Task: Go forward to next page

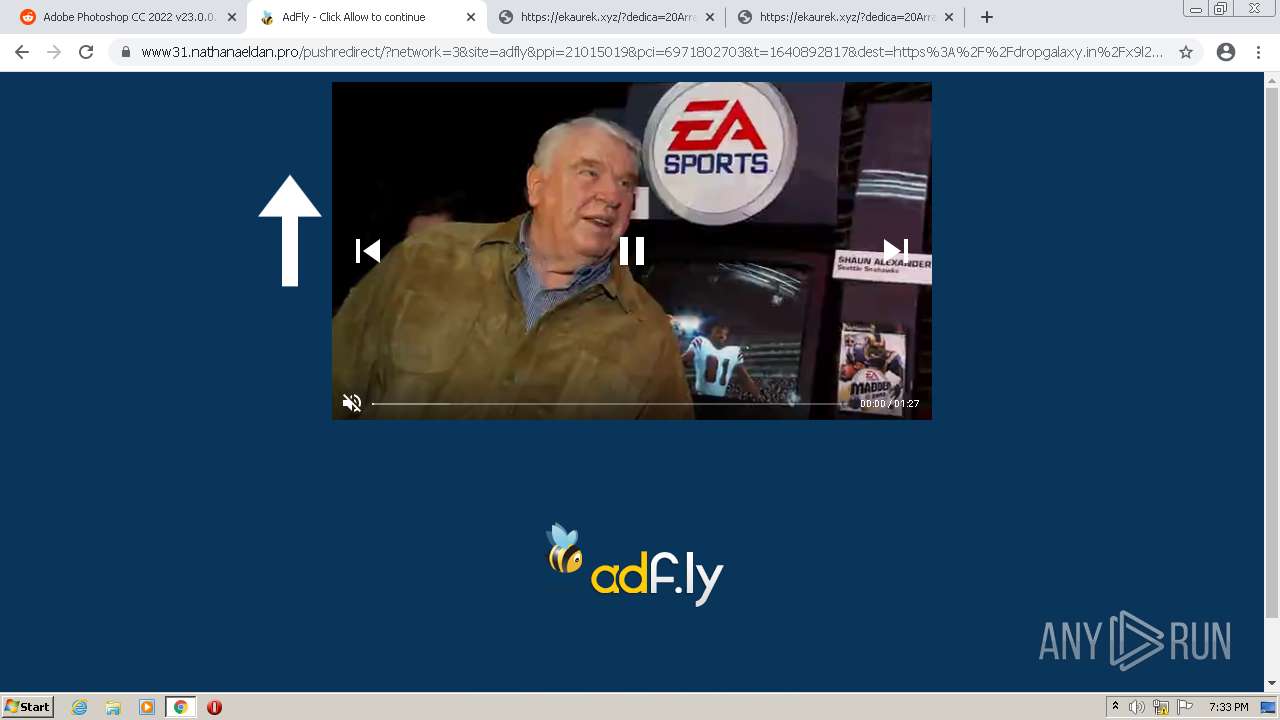Action: click(54, 52)
